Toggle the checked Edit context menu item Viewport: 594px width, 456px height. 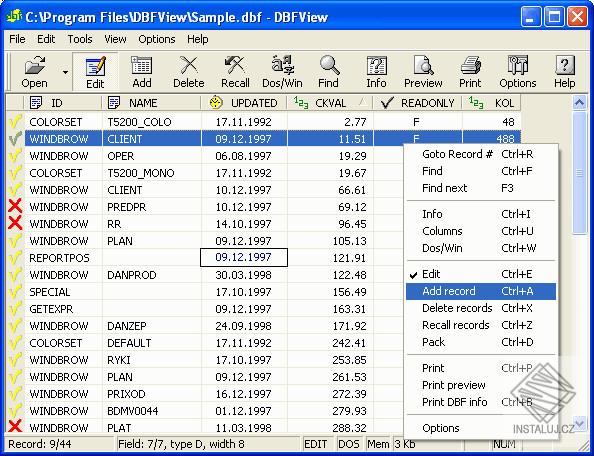point(481,274)
